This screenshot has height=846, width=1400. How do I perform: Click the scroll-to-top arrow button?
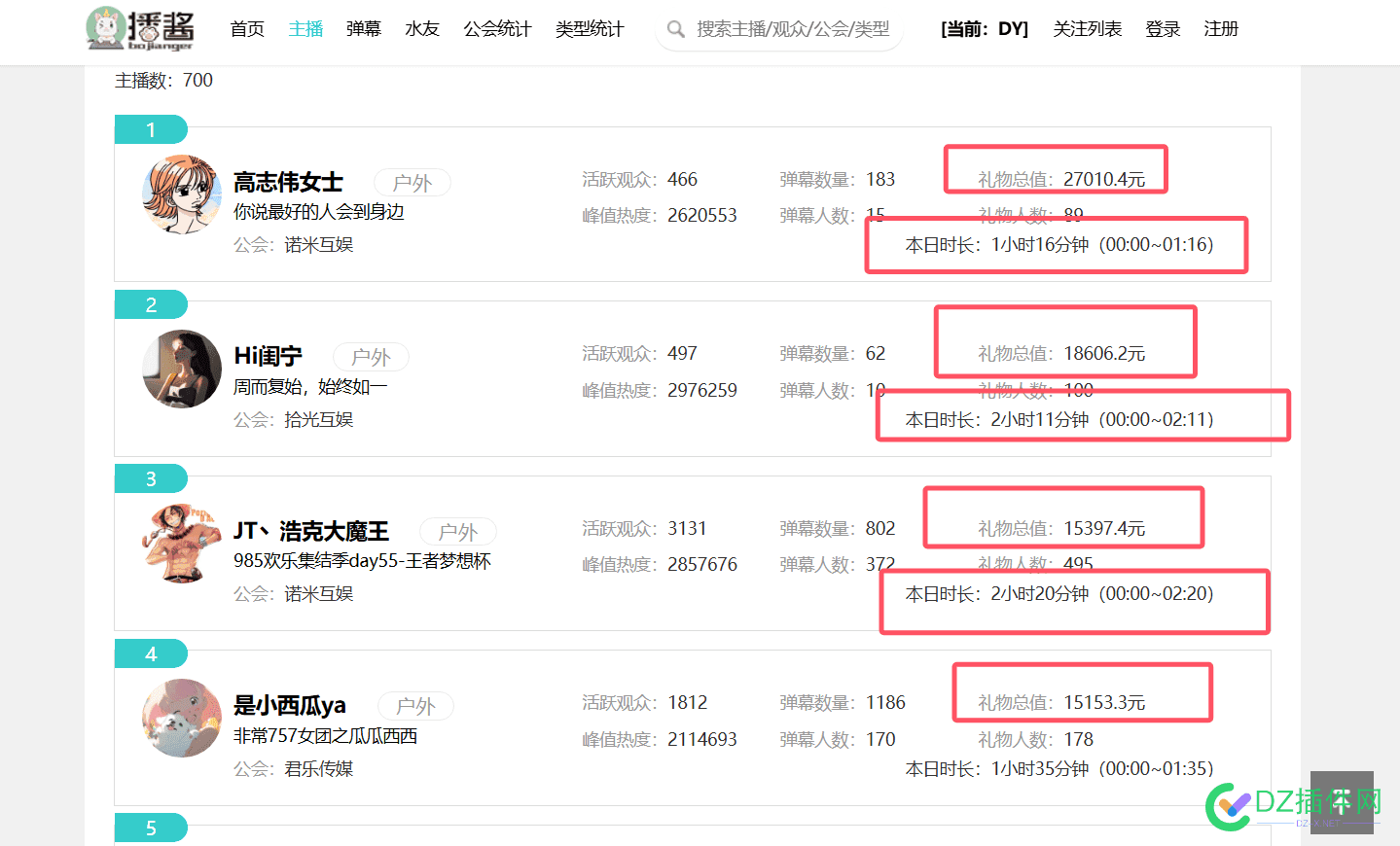(1342, 802)
